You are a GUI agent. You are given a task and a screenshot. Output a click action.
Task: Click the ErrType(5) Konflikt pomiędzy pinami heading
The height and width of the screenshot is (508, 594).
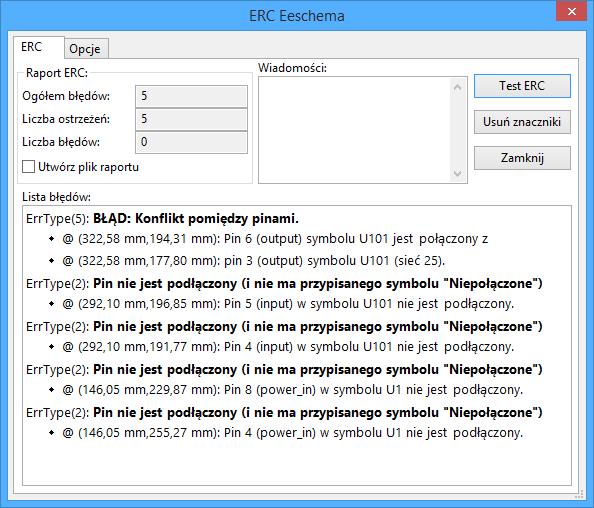(x=163, y=219)
